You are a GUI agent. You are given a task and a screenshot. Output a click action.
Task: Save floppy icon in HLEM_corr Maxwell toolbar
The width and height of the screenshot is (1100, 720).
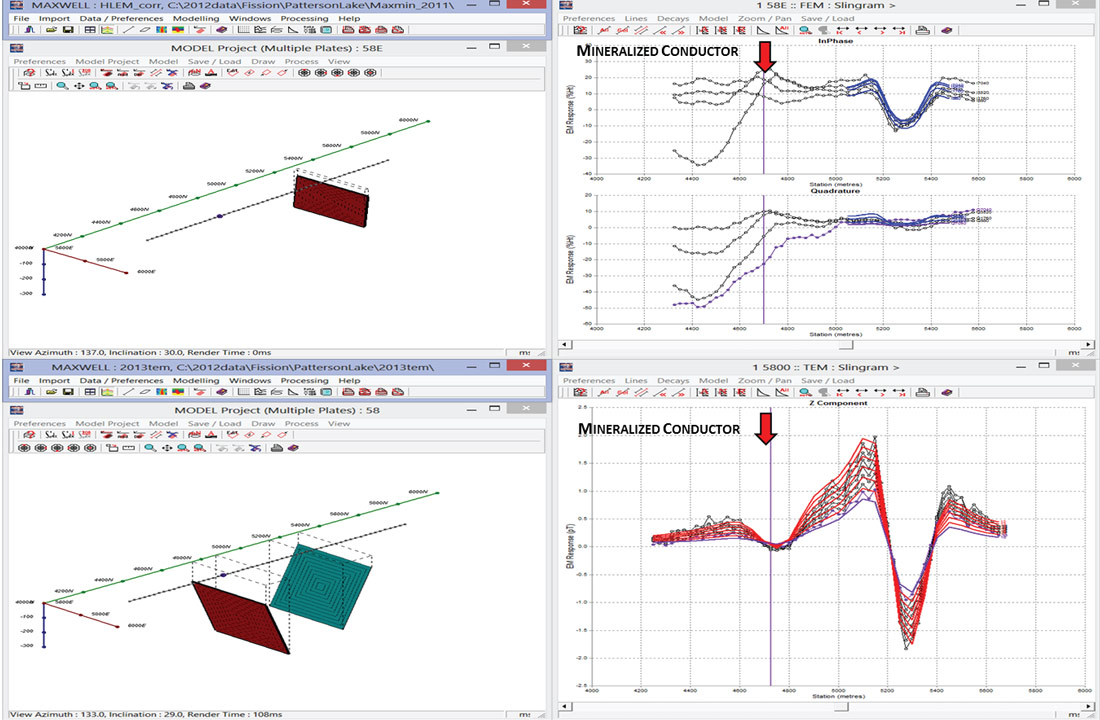click(68, 30)
